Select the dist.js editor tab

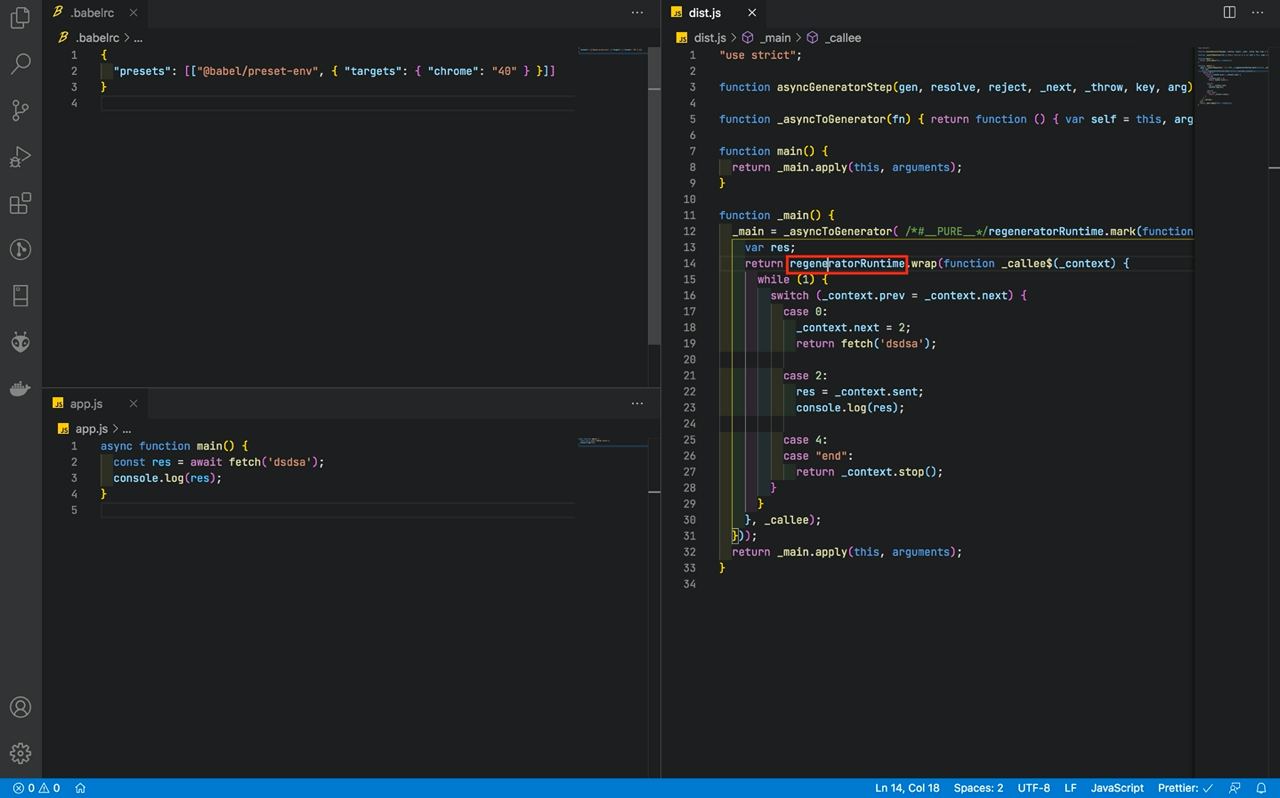(x=704, y=13)
